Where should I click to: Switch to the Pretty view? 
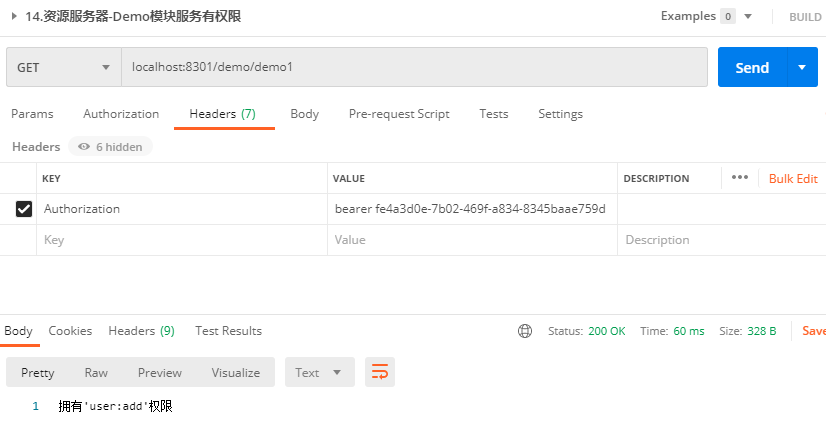point(37,373)
